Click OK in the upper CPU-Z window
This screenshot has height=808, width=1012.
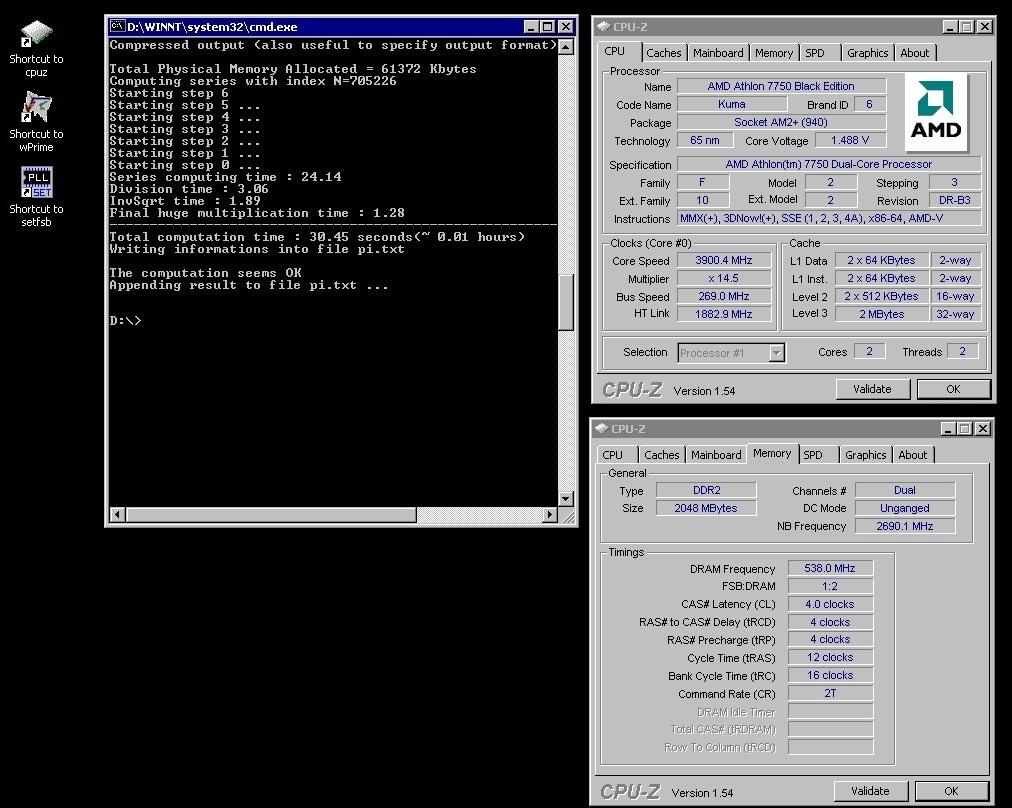[x=953, y=389]
